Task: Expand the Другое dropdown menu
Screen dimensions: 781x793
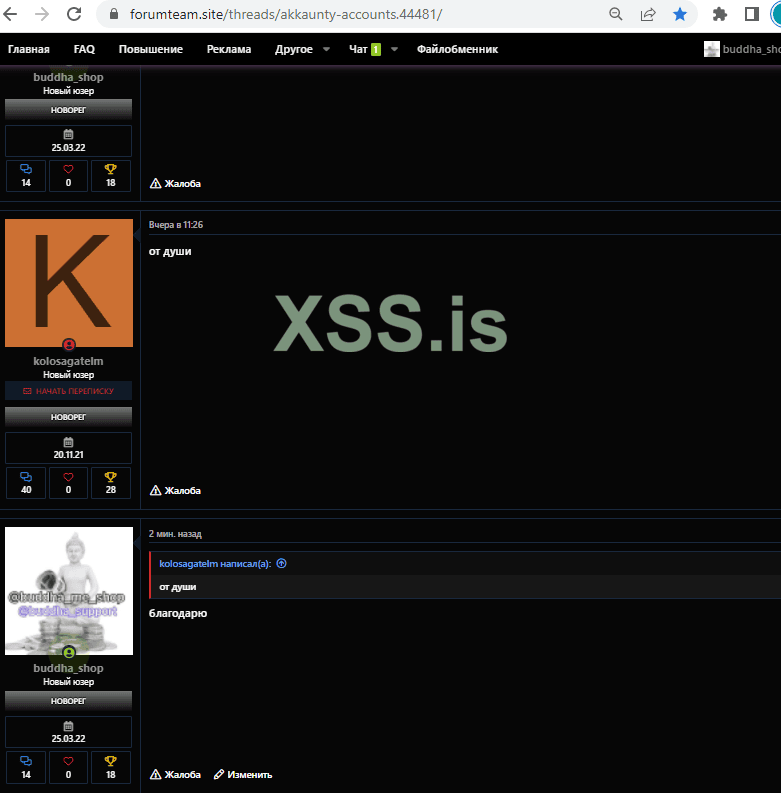Action: (300, 49)
